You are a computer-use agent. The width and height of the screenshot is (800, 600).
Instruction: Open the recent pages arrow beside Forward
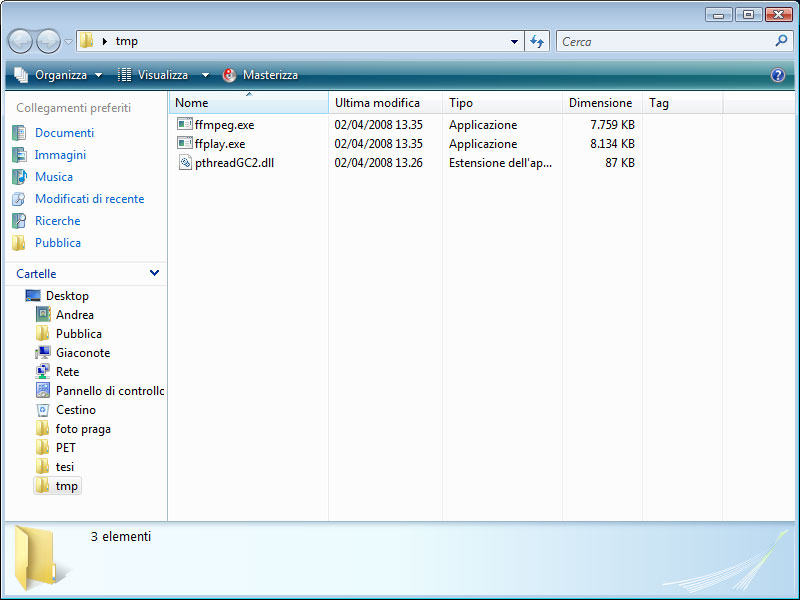(68, 42)
